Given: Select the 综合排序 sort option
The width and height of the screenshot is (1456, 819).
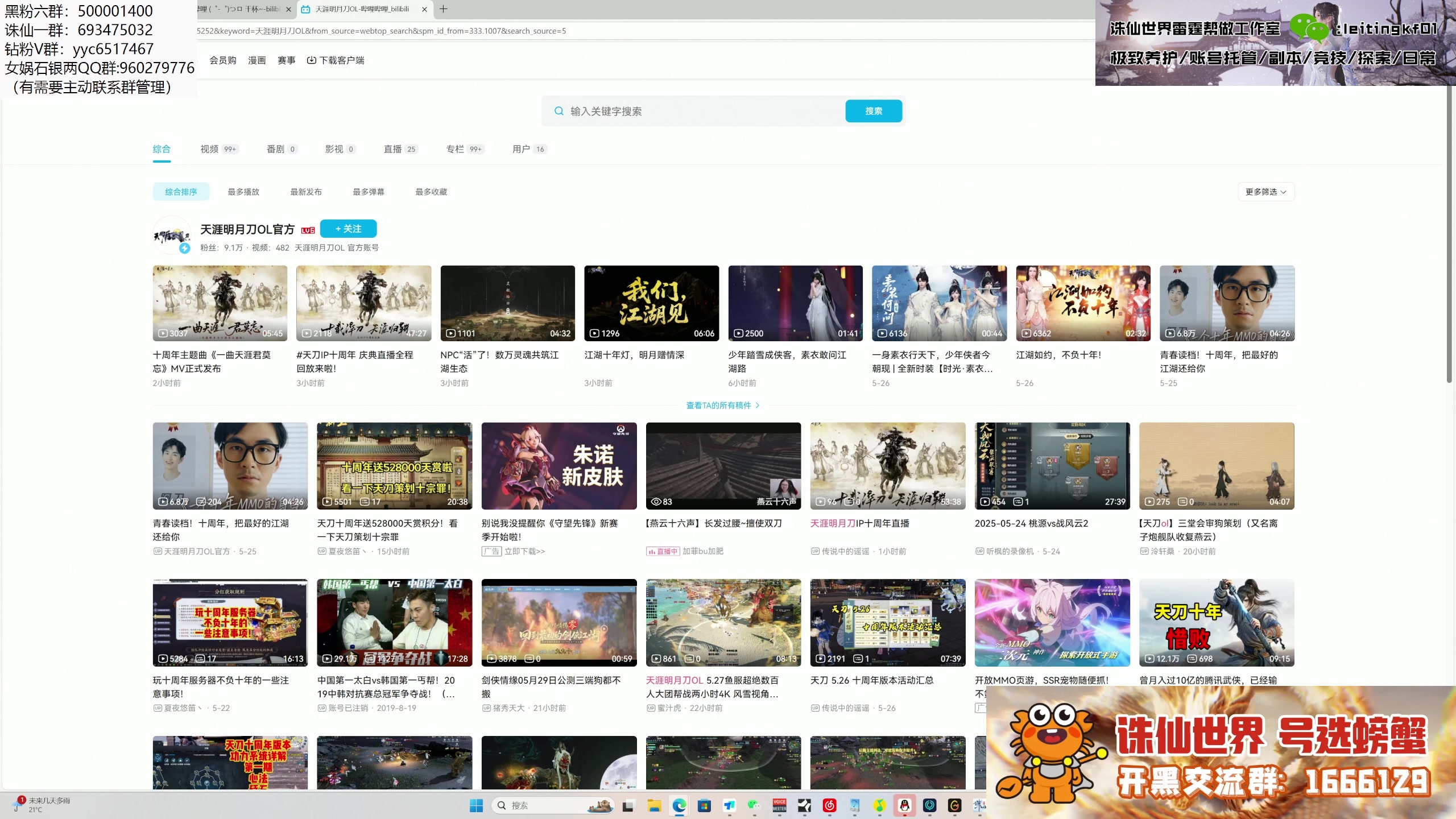Looking at the screenshot, I should pyautogui.click(x=181, y=192).
